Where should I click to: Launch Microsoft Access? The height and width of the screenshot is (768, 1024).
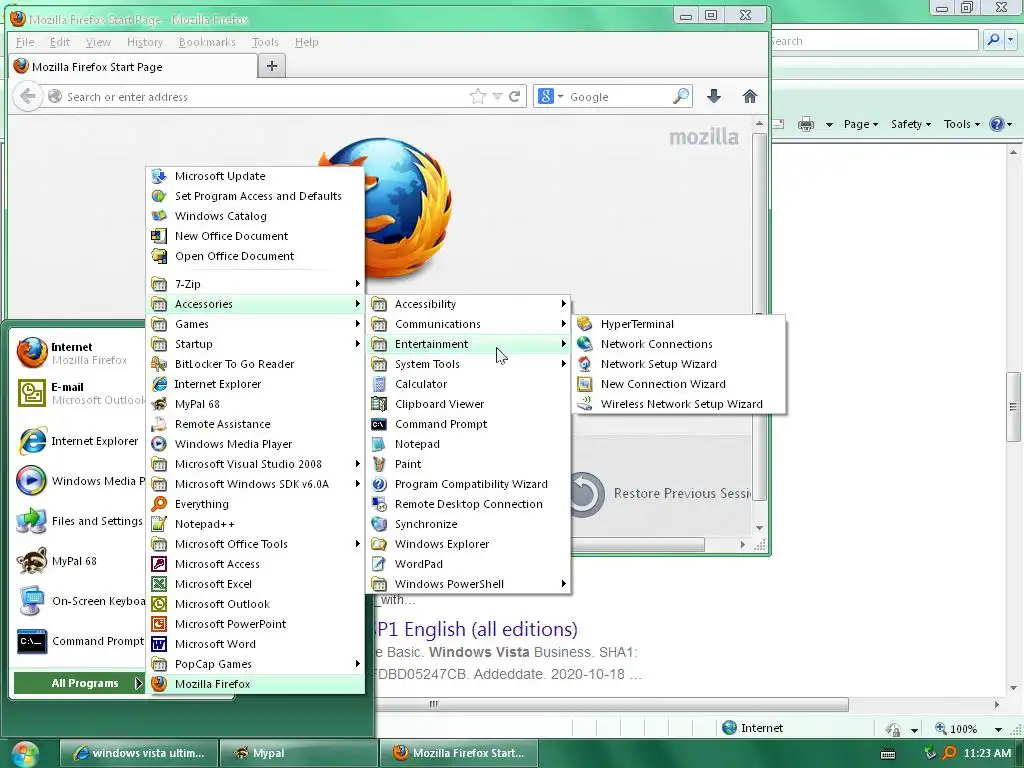click(x=255, y=564)
